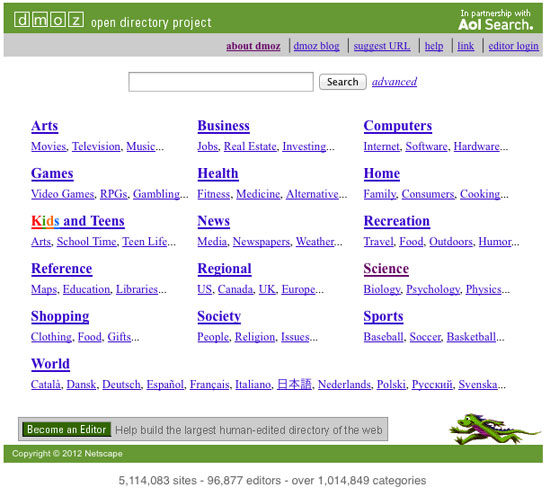Open the Software subcategory
This screenshot has height=496, width=550.
click(x=426, y=146)
